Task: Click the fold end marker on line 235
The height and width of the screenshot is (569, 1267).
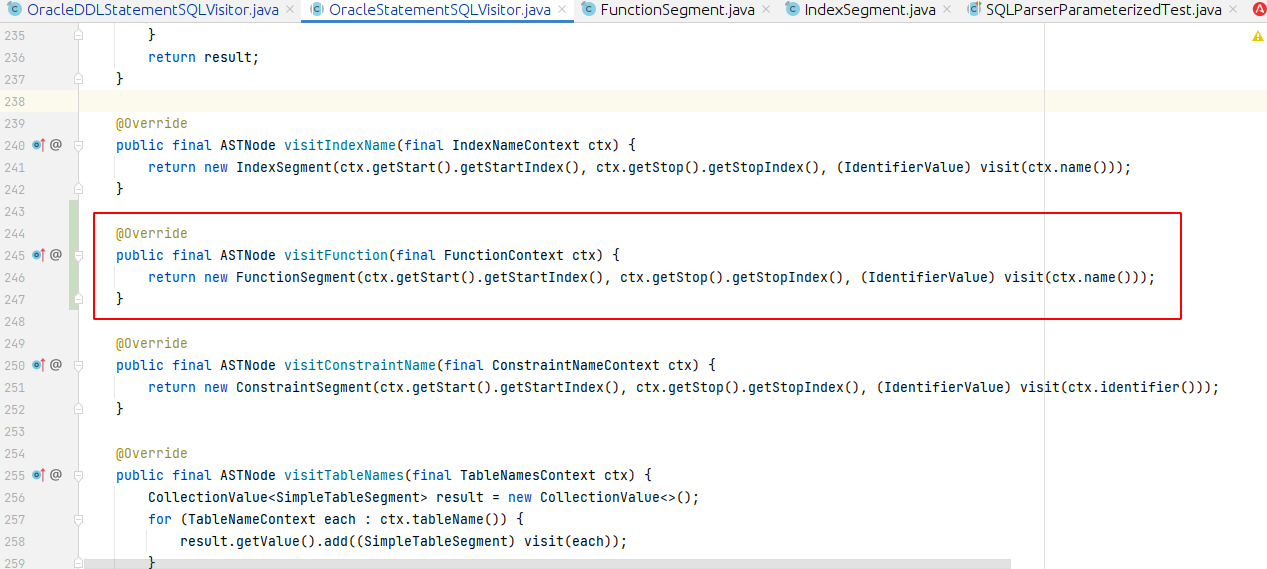Action: coord(79,35)
